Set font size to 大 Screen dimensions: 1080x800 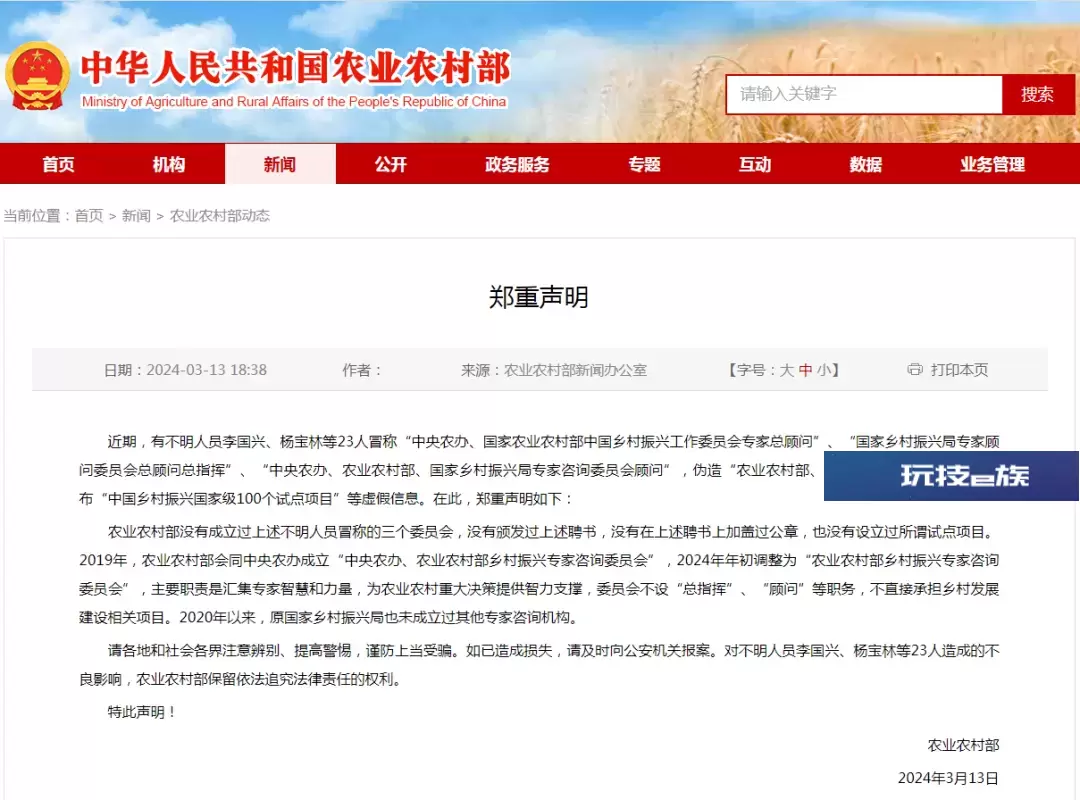pos(787,370)
